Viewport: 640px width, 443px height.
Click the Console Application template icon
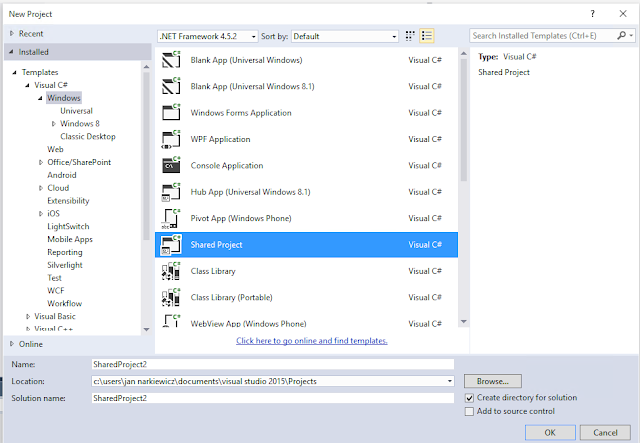click(x=171, y=165)
